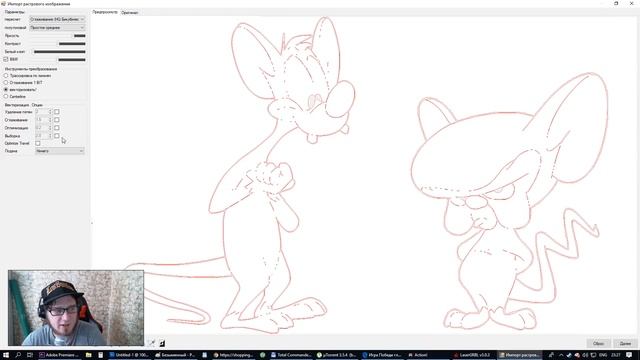Select the Centerline radio option
640x360 pixels.
tap(15, 96)
